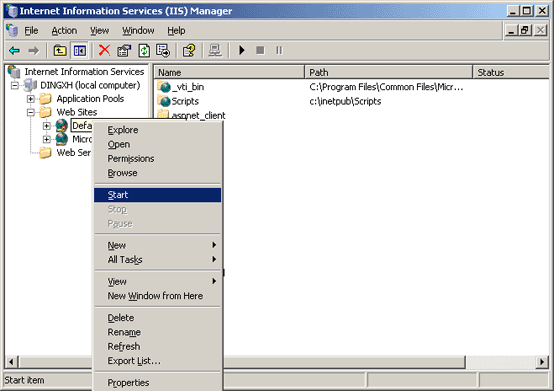
Task: Open the Action menu
Action: 64,31
